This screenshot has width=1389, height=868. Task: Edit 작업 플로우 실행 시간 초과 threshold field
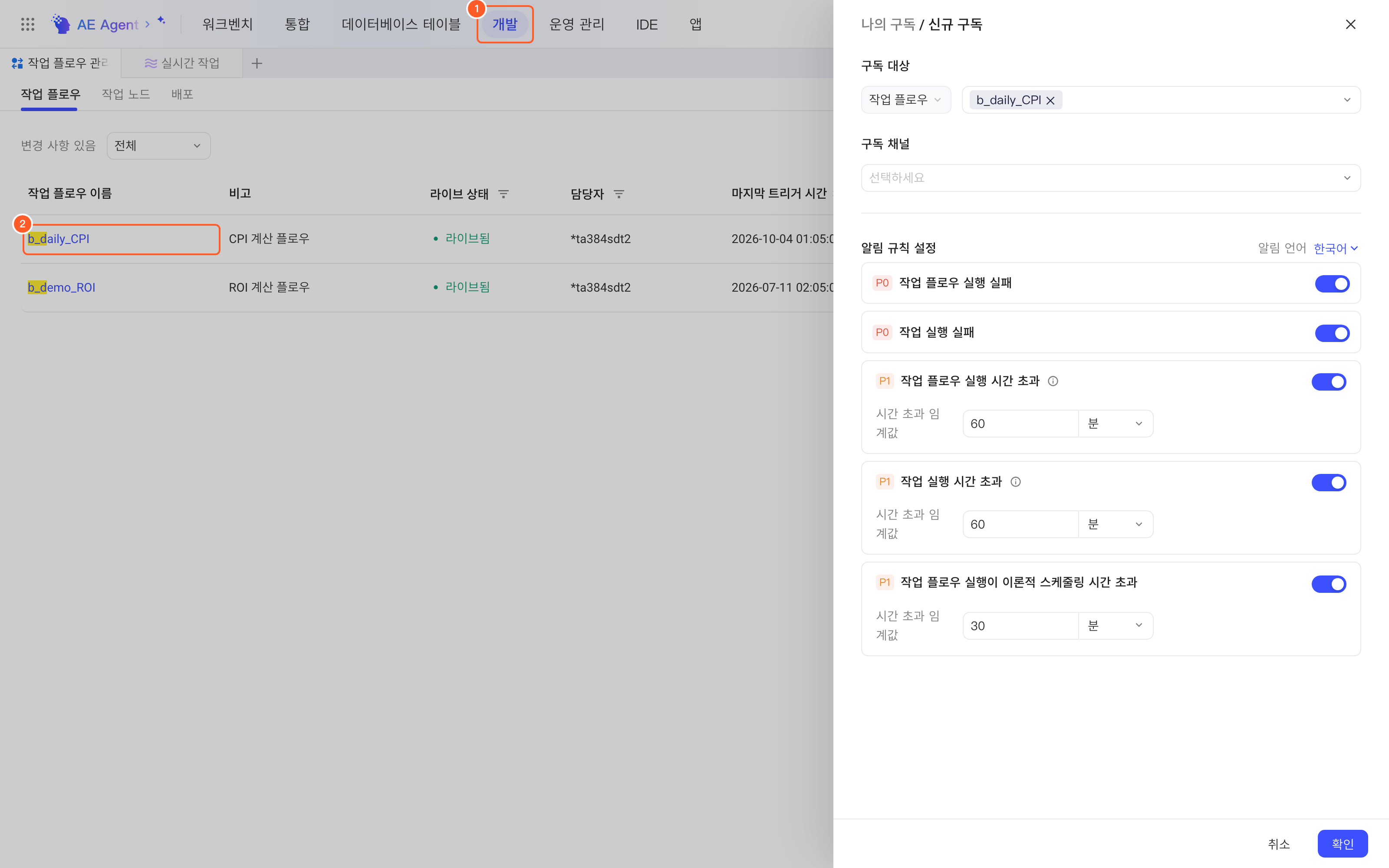(1020, 424)
